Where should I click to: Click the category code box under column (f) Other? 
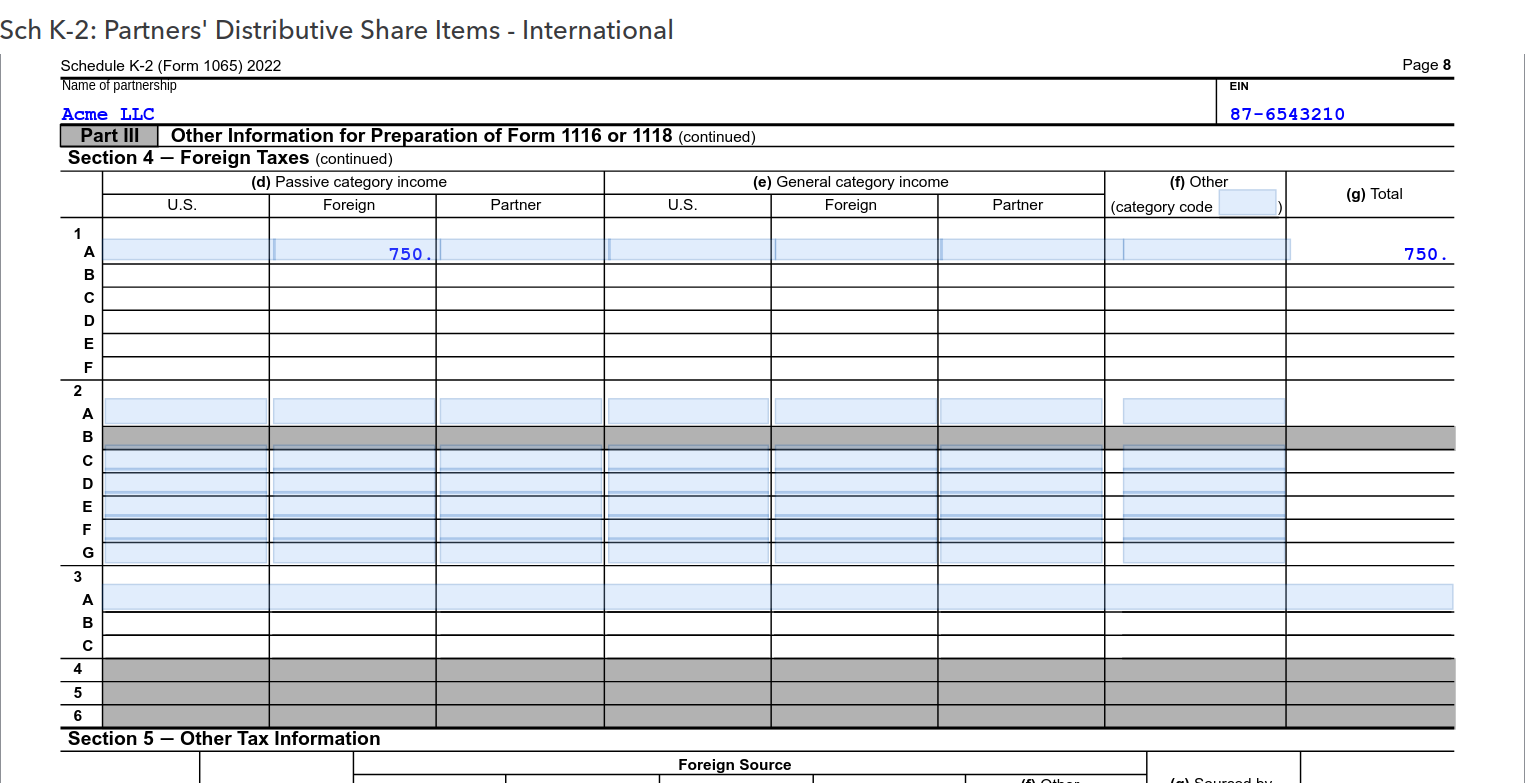coord(1247,203)
